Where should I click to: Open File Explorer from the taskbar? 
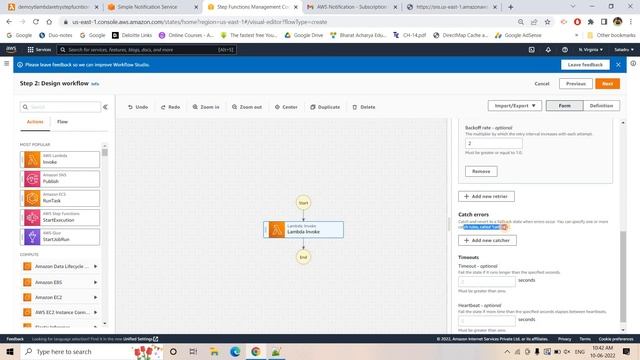(214, 351)
